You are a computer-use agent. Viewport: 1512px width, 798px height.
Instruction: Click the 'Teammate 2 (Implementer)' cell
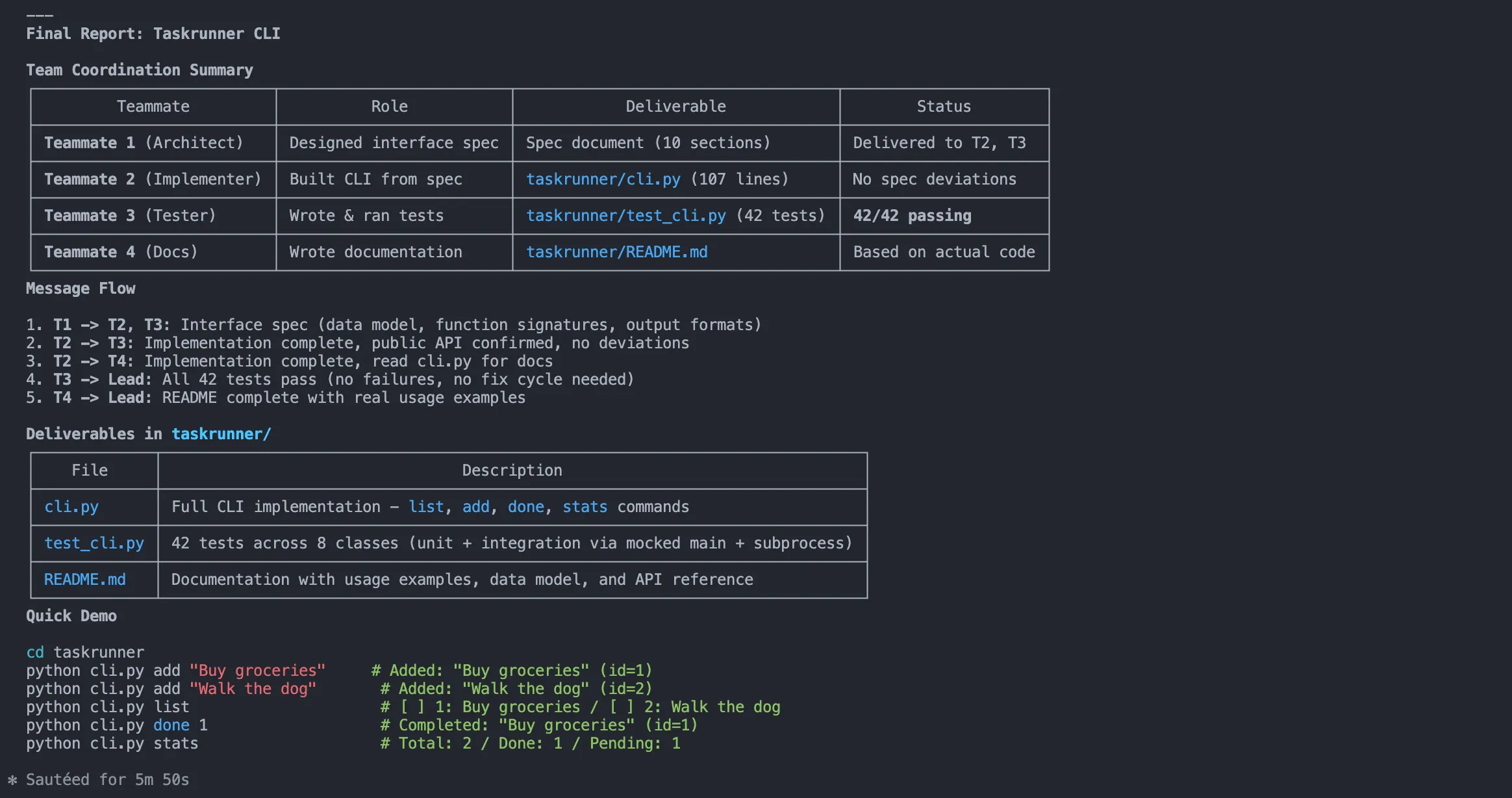153,179
